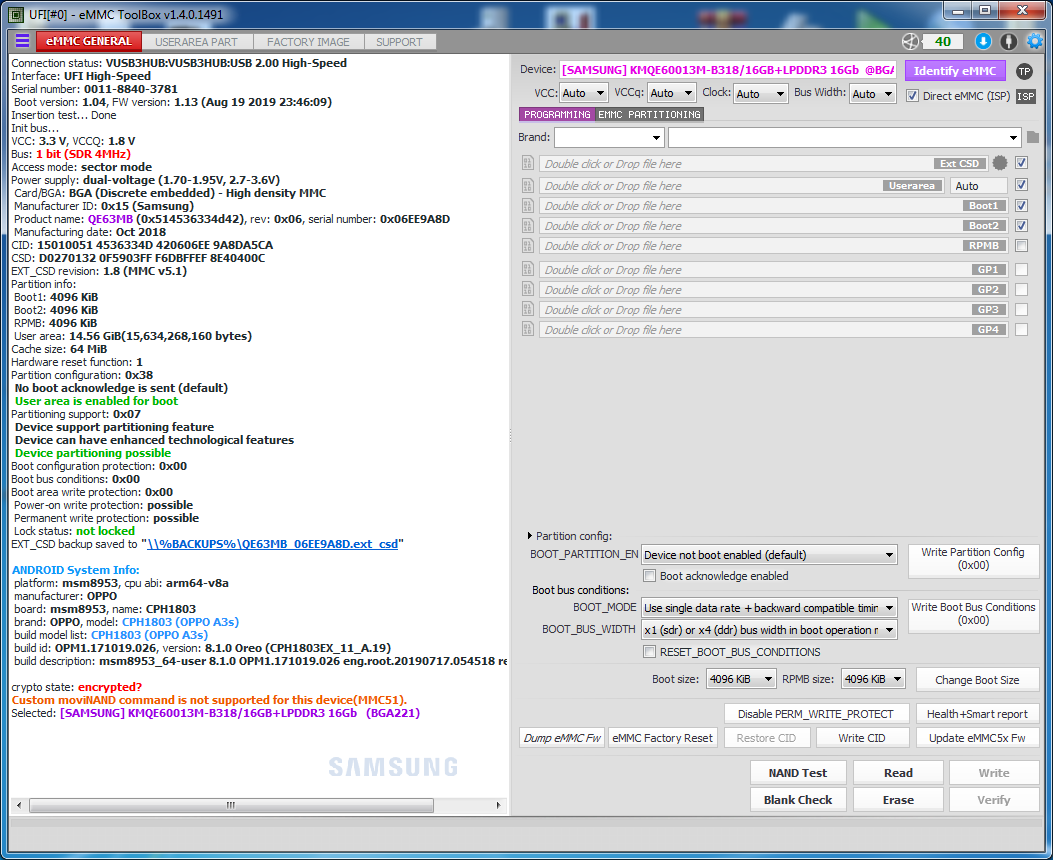Click the Ext CSD gear icon
1053x860 pixels.
point(1000,163)
